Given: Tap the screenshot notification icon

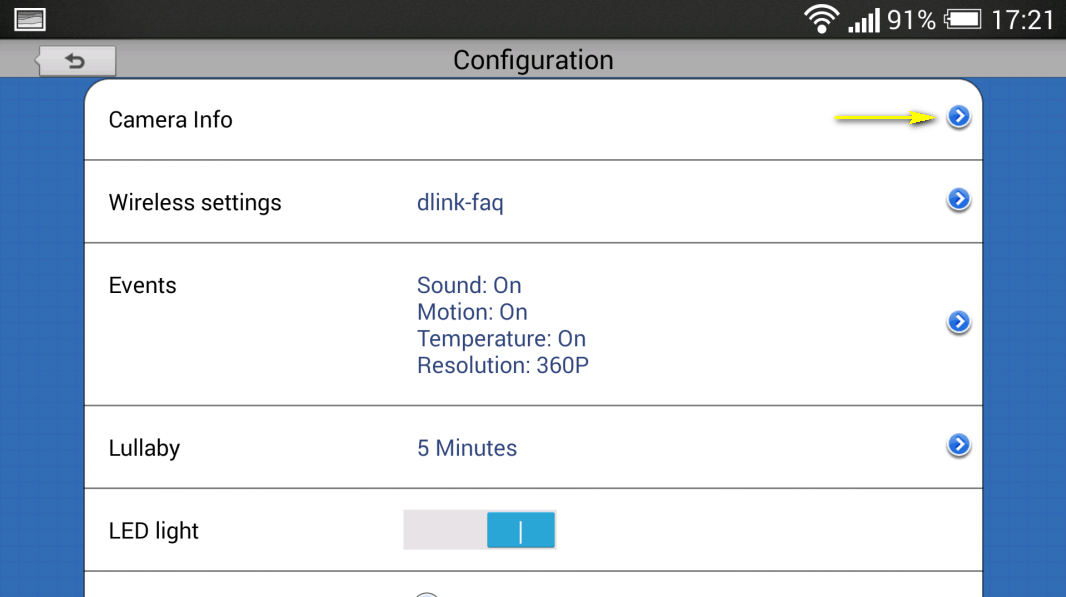Looking at the screenshot, I should 30,19.
